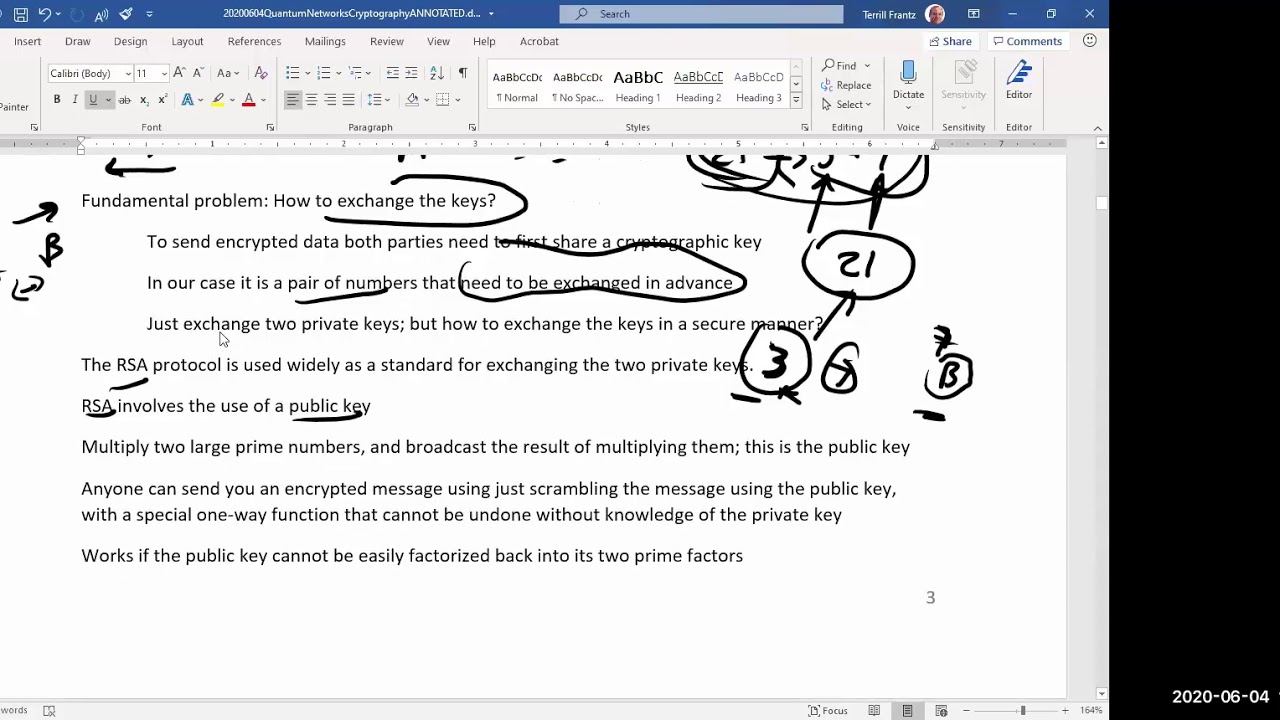
Task: Start Dictate voice input
Action: pos(908,80)
